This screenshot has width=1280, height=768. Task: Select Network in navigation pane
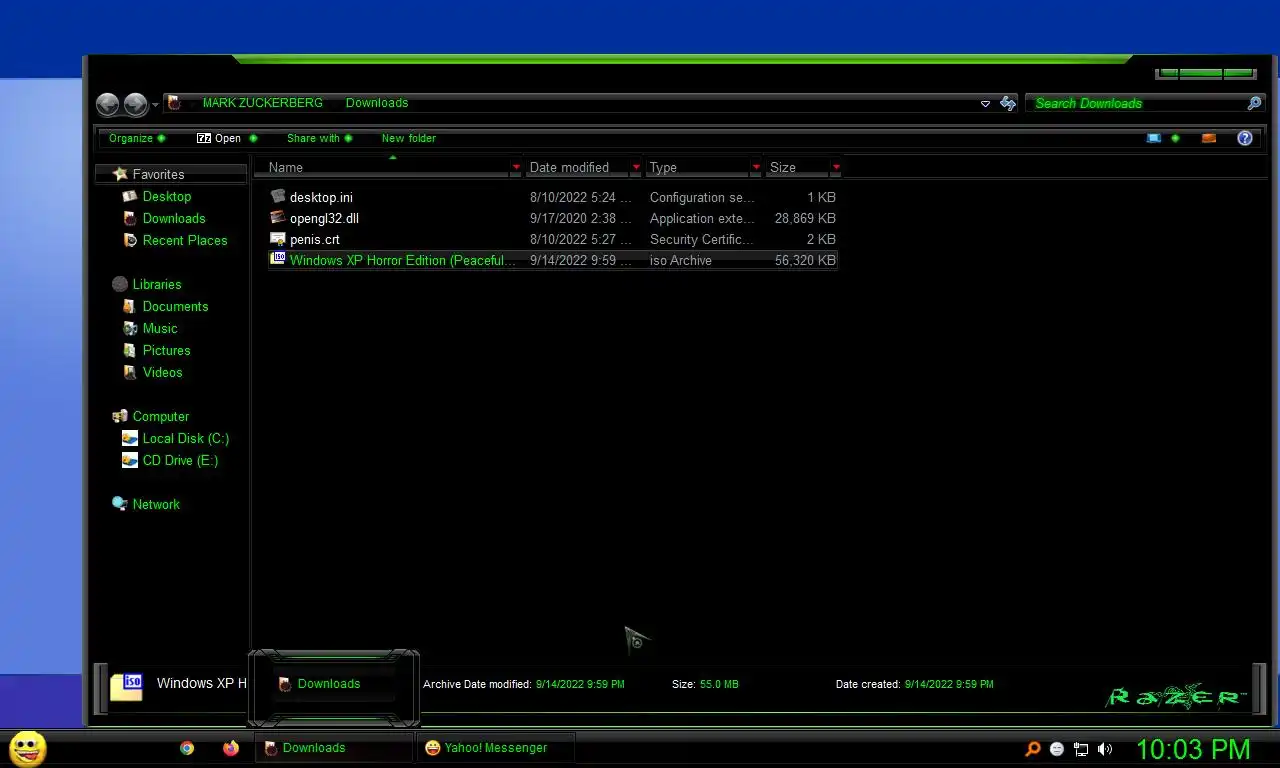156,504
